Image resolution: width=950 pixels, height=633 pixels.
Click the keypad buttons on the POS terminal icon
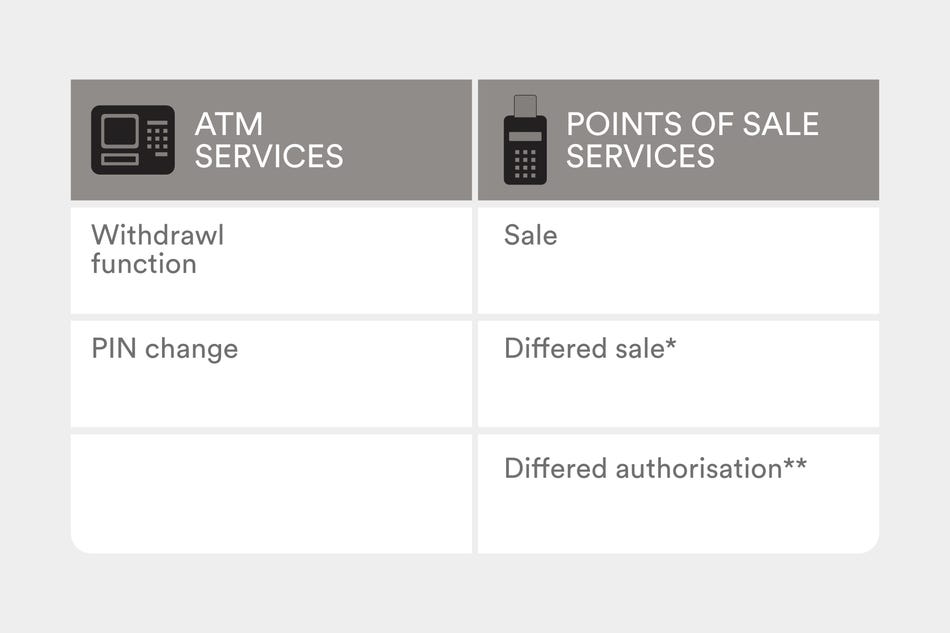[x=525, y=163]
